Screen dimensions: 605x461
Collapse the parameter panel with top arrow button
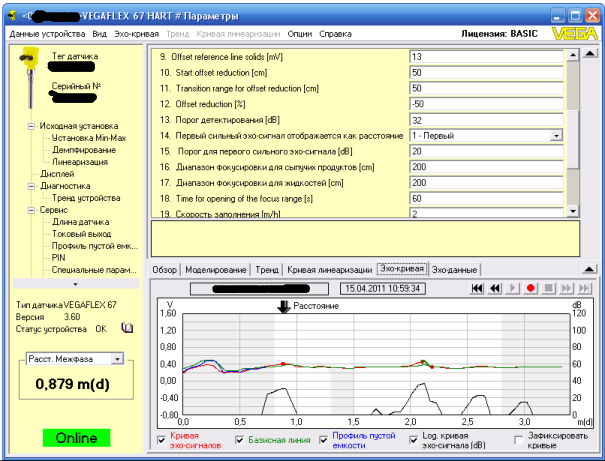(590, 54)
